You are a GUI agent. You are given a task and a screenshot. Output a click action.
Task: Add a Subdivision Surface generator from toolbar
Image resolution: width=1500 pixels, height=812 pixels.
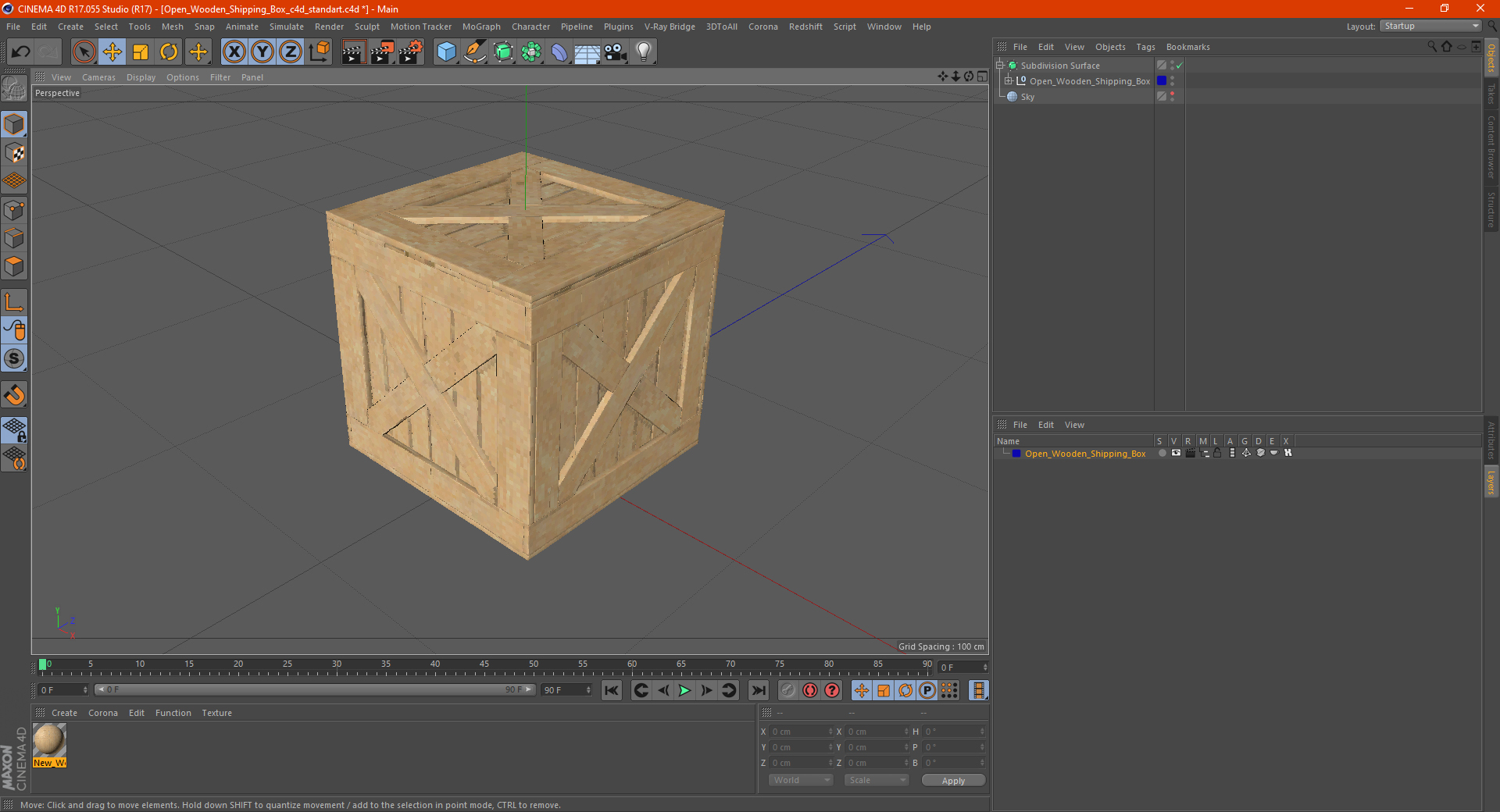click(x=503, y=52)
